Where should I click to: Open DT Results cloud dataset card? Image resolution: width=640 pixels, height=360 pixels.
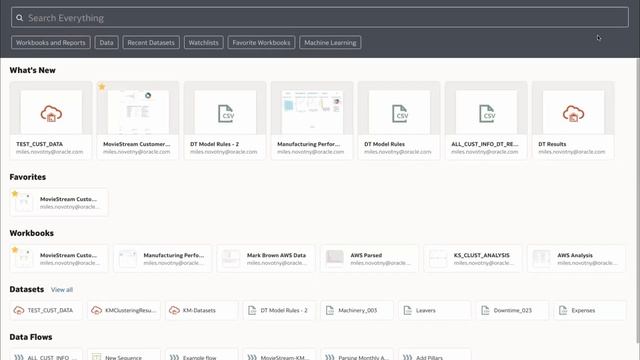[x=573, y=120]
